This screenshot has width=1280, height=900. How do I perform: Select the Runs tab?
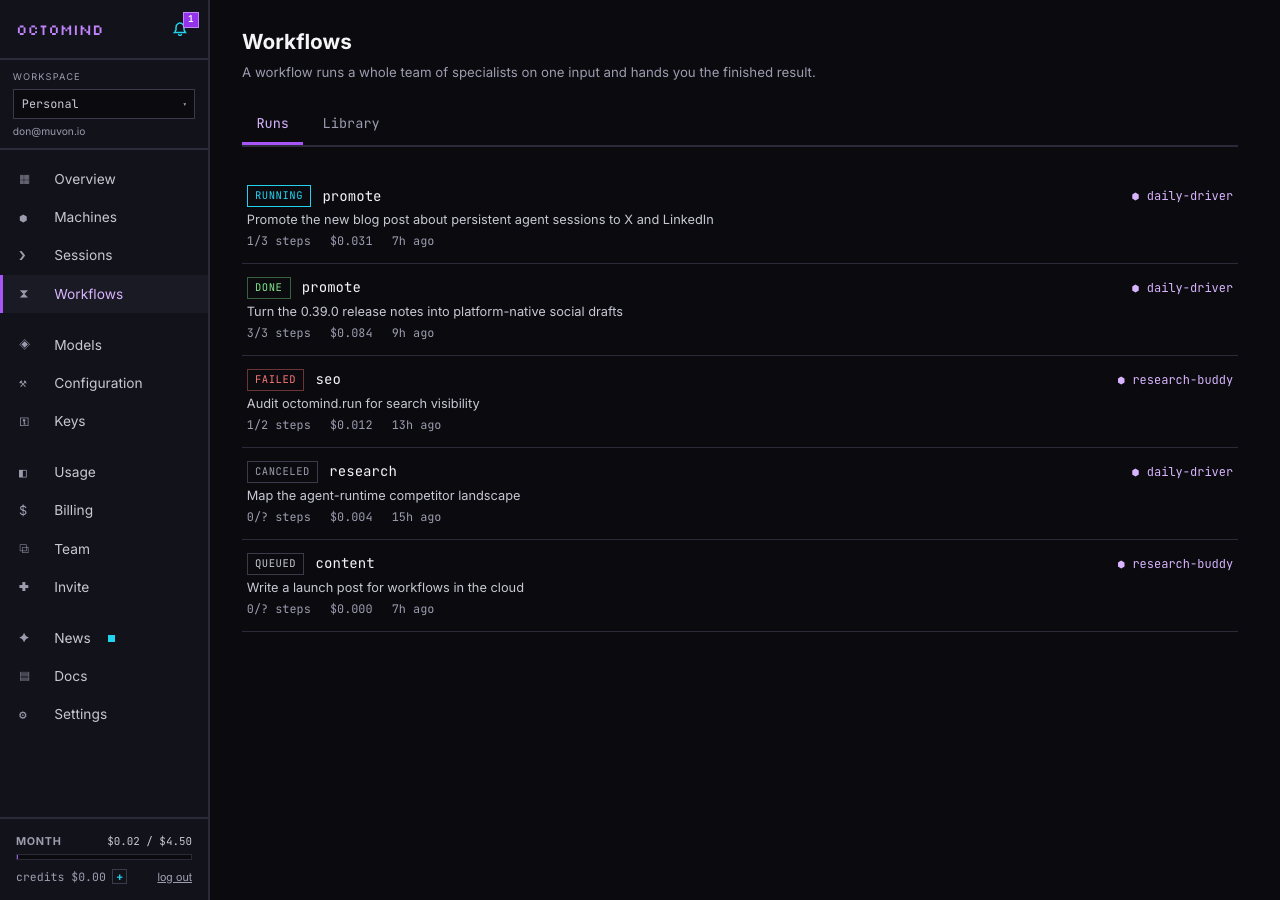(x=272, y=124)
